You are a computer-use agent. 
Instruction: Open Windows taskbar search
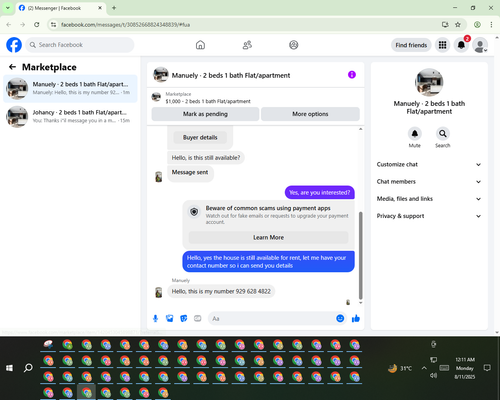coord(28,368)
